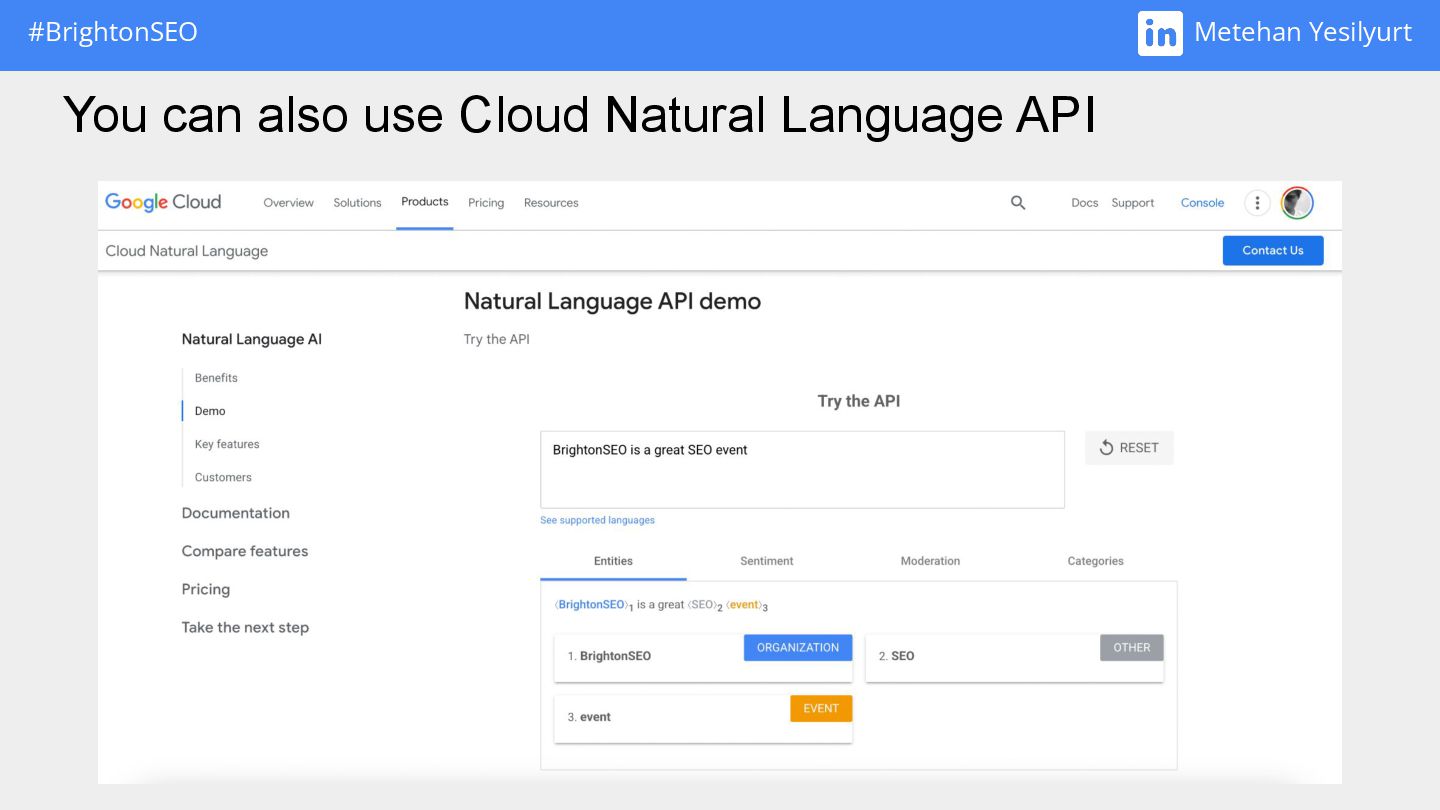Click the RESET button
Screen dimensions: 1440x810
1129,448
